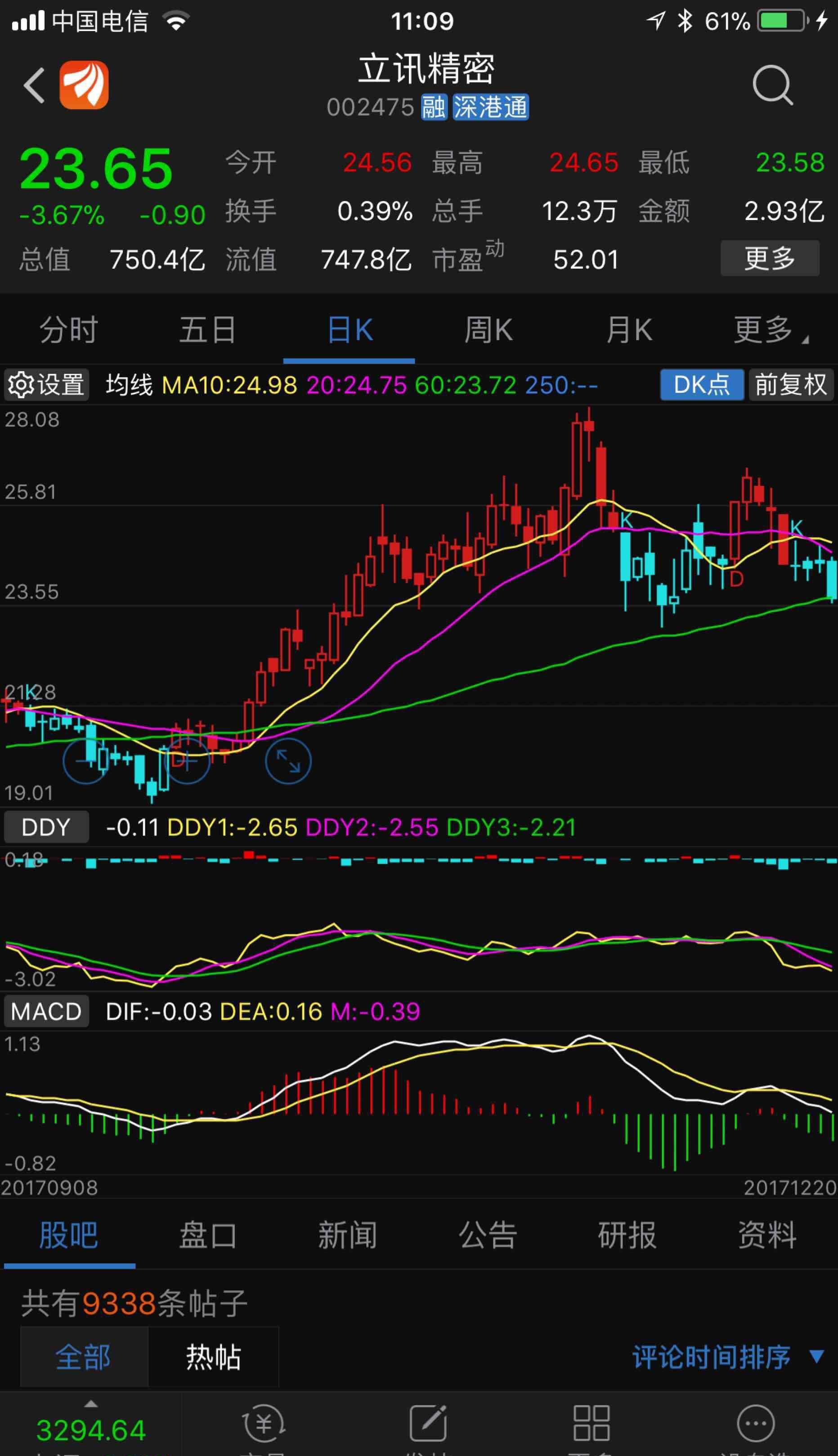The height and width of the screenshot is (1456, 838).
Task: Tap the 总值 750.4亿 value
Action: coord(157,259)
